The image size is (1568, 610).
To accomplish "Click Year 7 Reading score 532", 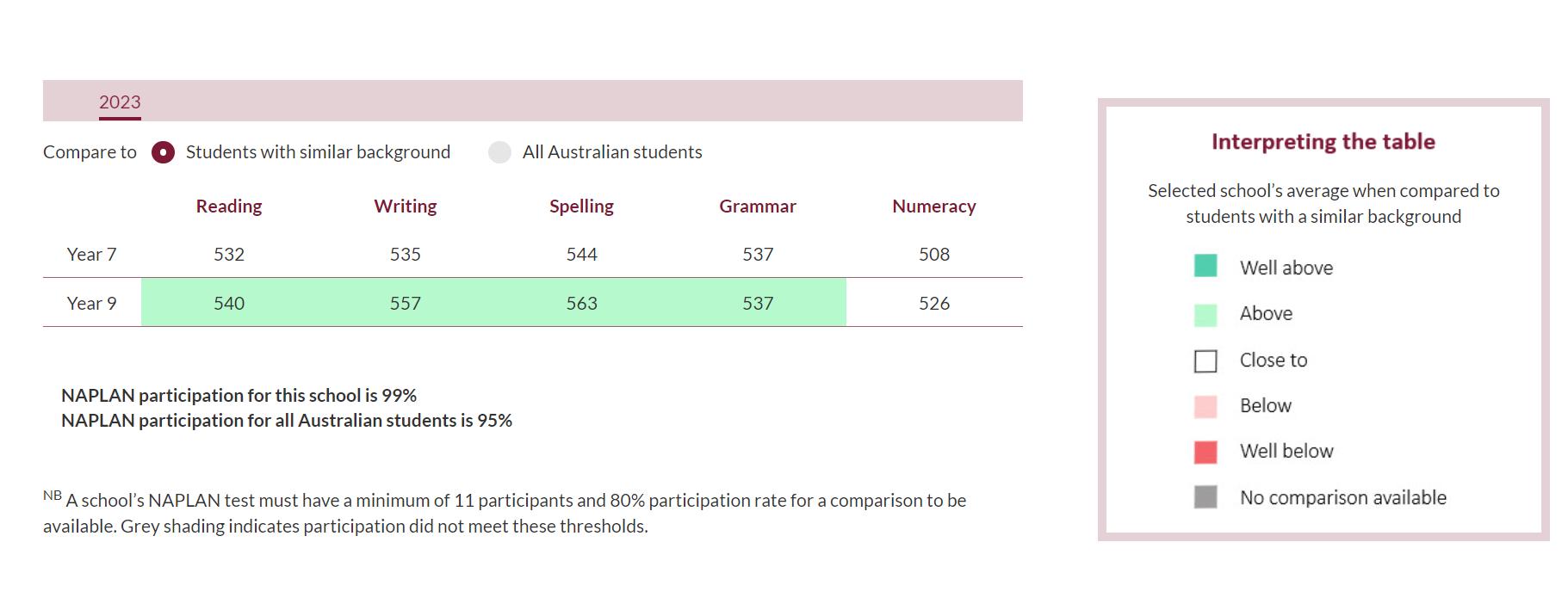I will click(x=229, y=255).
